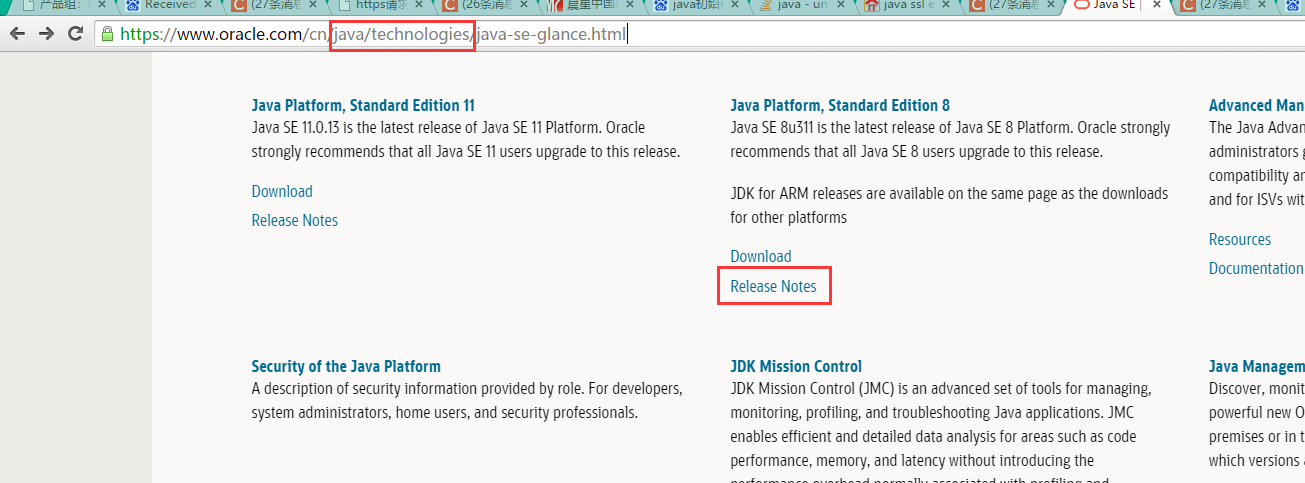Viewport: 1305px width, 483px height.
Task: Switch to the (26条消息 tab
Action: (486, 5)
